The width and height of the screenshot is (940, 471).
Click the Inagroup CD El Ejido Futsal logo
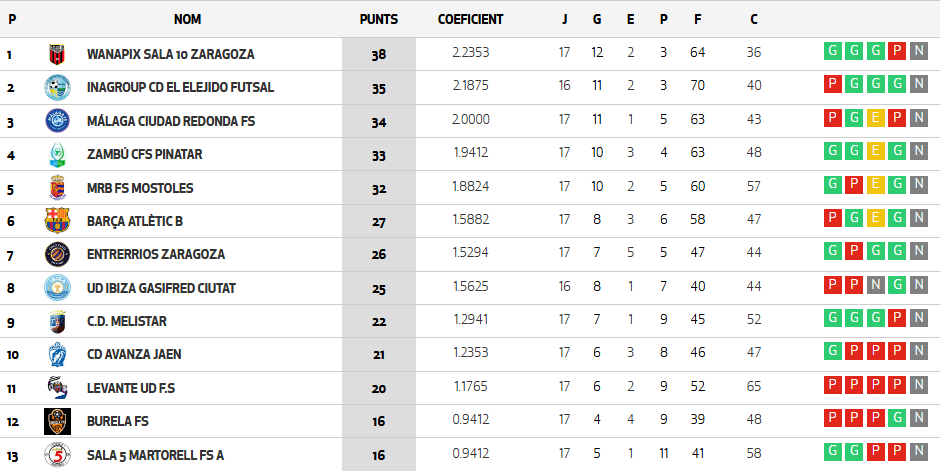click(57, 87)
